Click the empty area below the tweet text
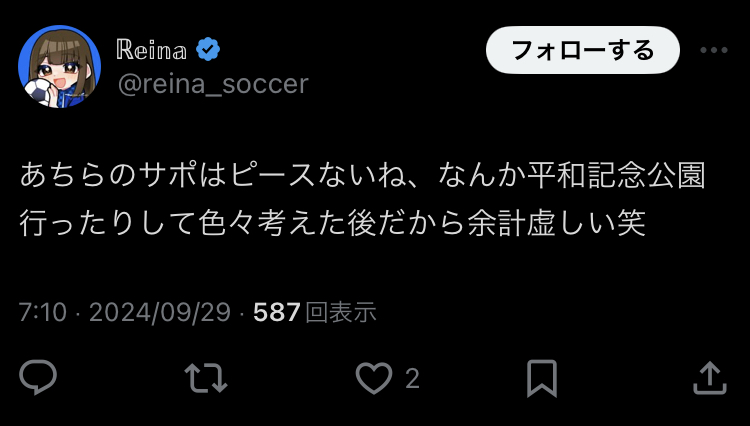750x426 pixels. pos(375,268)
